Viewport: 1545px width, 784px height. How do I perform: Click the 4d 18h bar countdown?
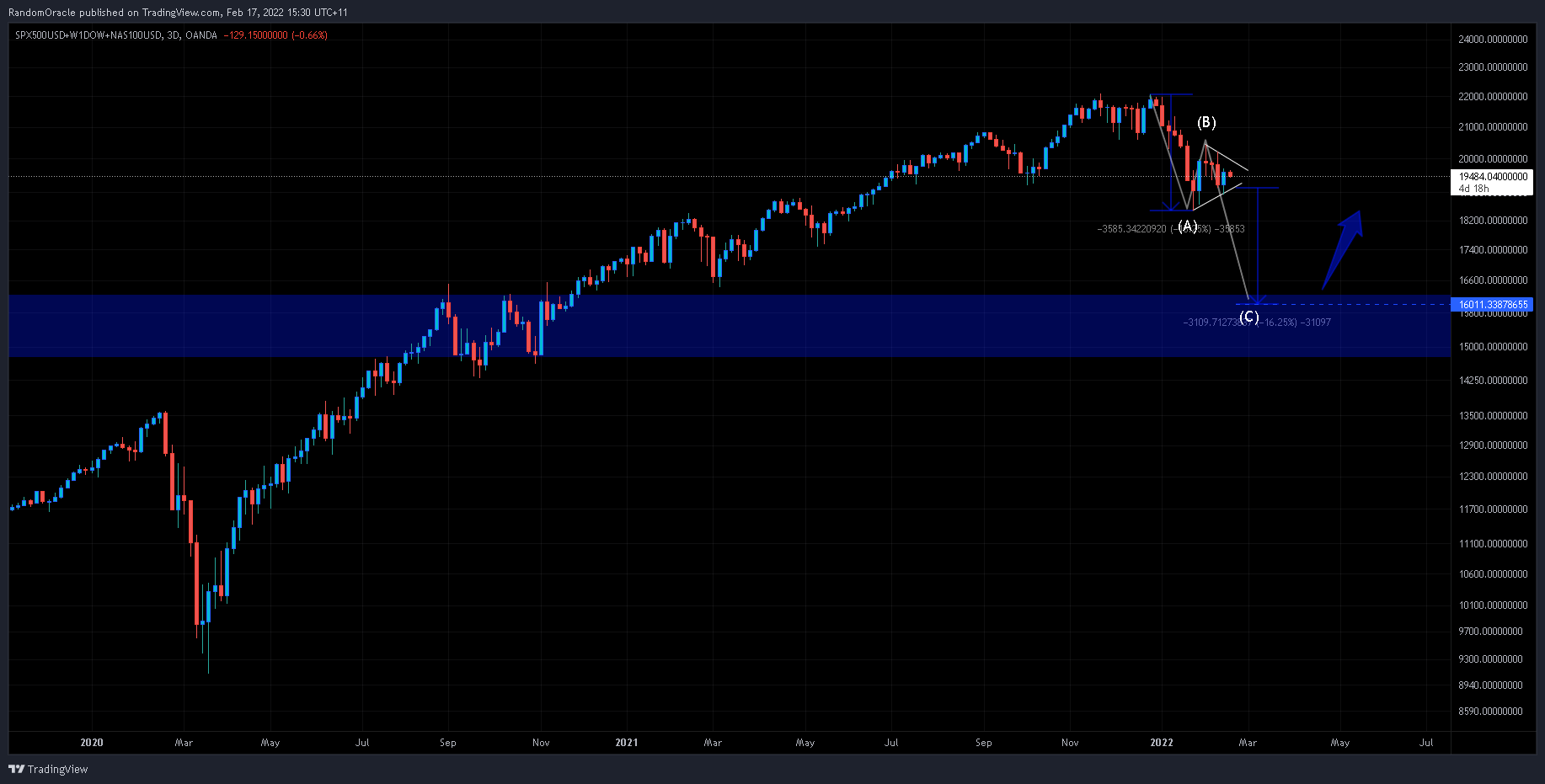coord(1474,189)
